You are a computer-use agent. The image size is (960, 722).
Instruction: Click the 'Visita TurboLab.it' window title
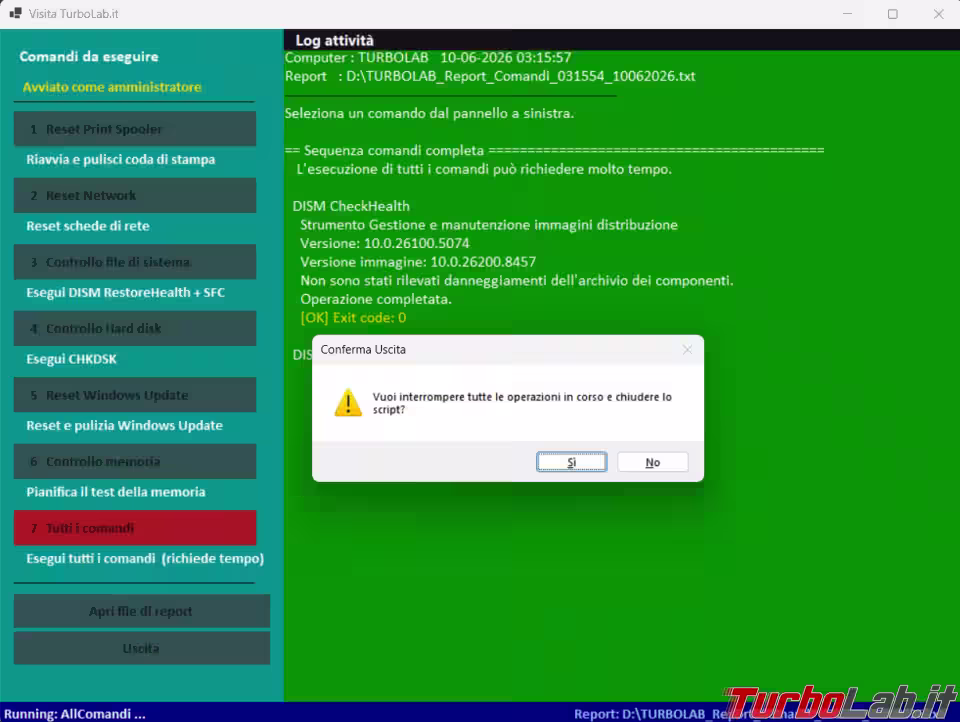click(x=73, y=13)
